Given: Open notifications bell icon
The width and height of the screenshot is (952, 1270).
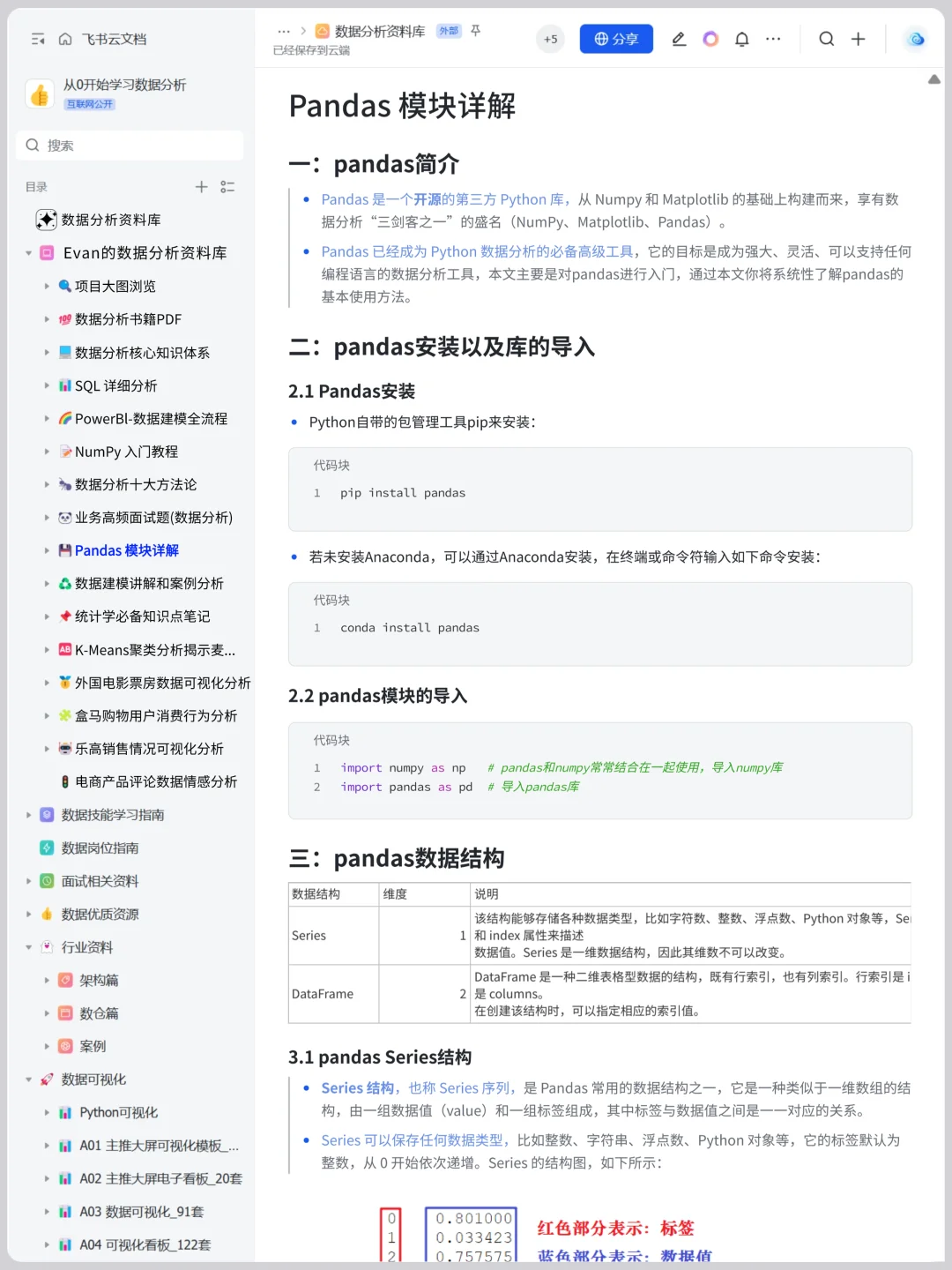Looking at the screenshot, I should [x=742, y=39].
